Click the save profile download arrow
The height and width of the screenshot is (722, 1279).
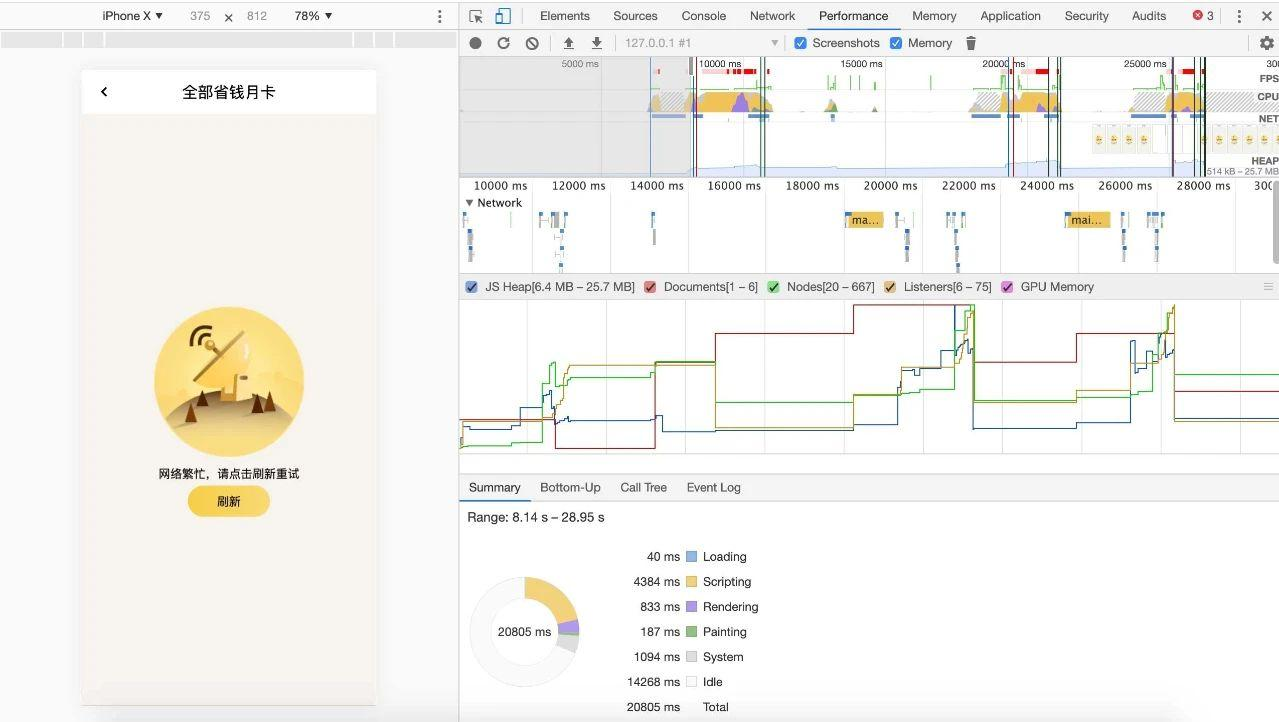(x=597, y=43)
